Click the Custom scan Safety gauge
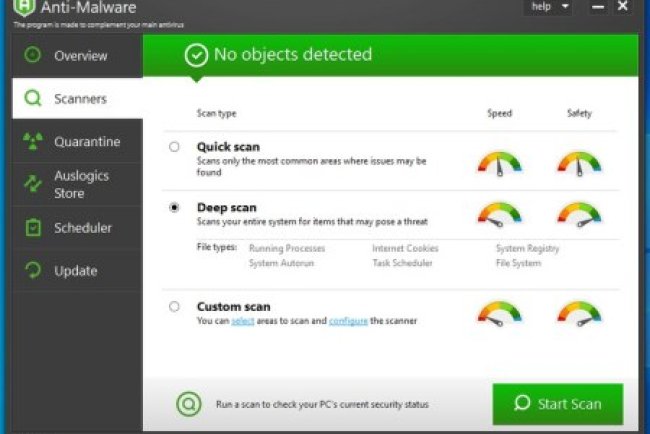 tap(579, 314)
